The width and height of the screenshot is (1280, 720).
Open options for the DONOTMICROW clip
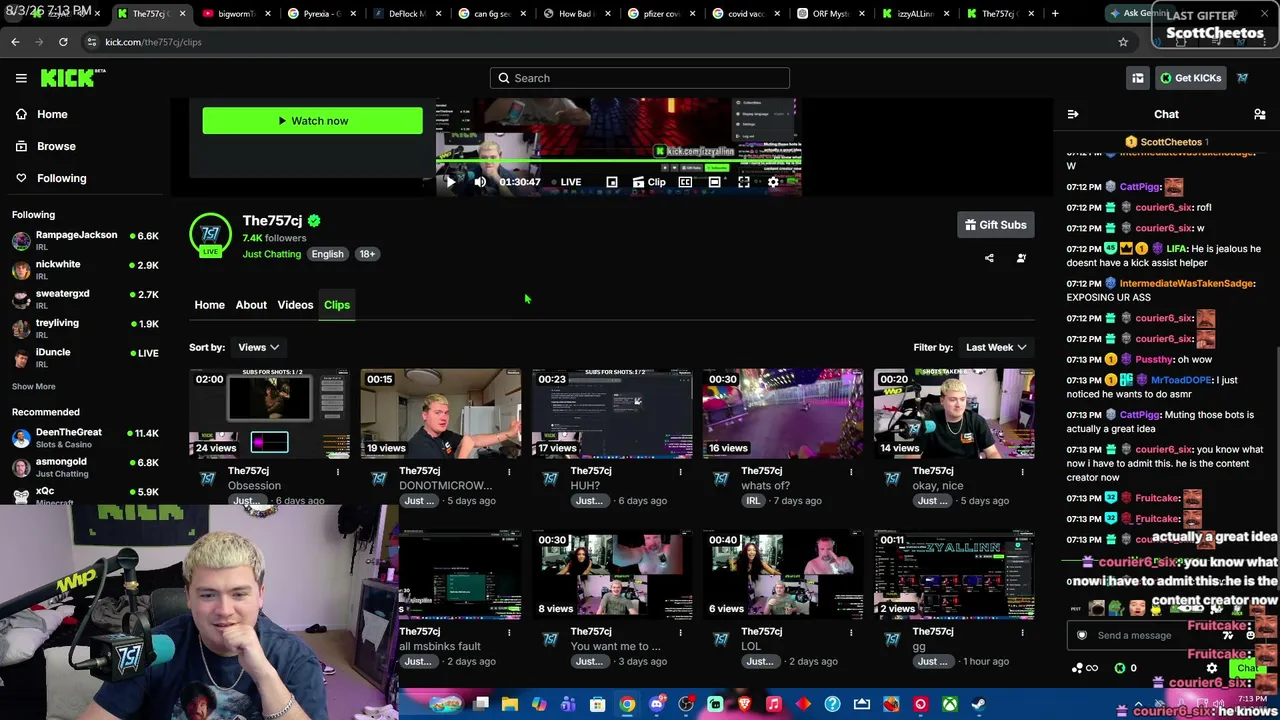click(x=509, y=471)
